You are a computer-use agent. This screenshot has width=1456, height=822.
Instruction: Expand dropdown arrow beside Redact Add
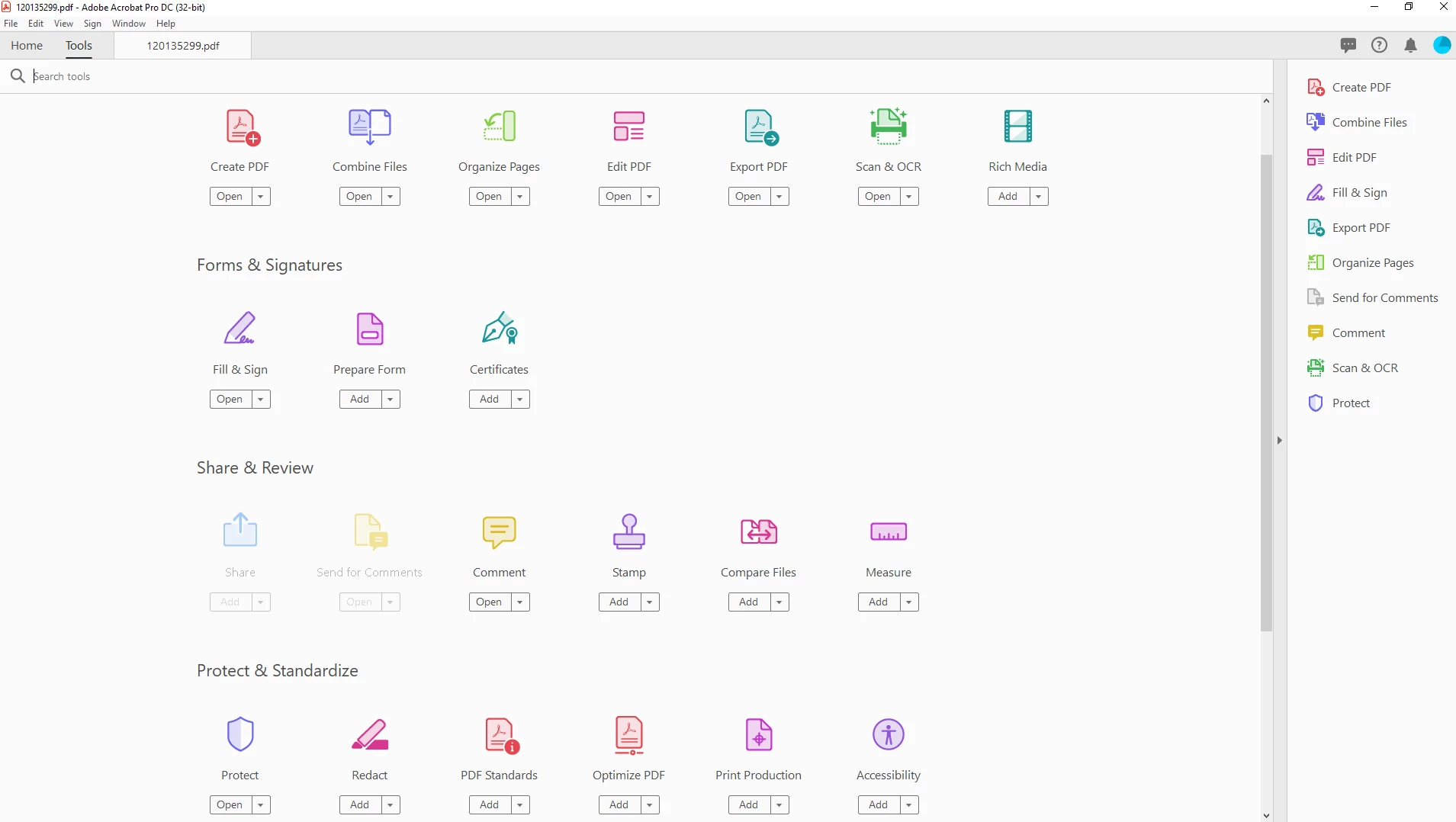pos(391,804)
